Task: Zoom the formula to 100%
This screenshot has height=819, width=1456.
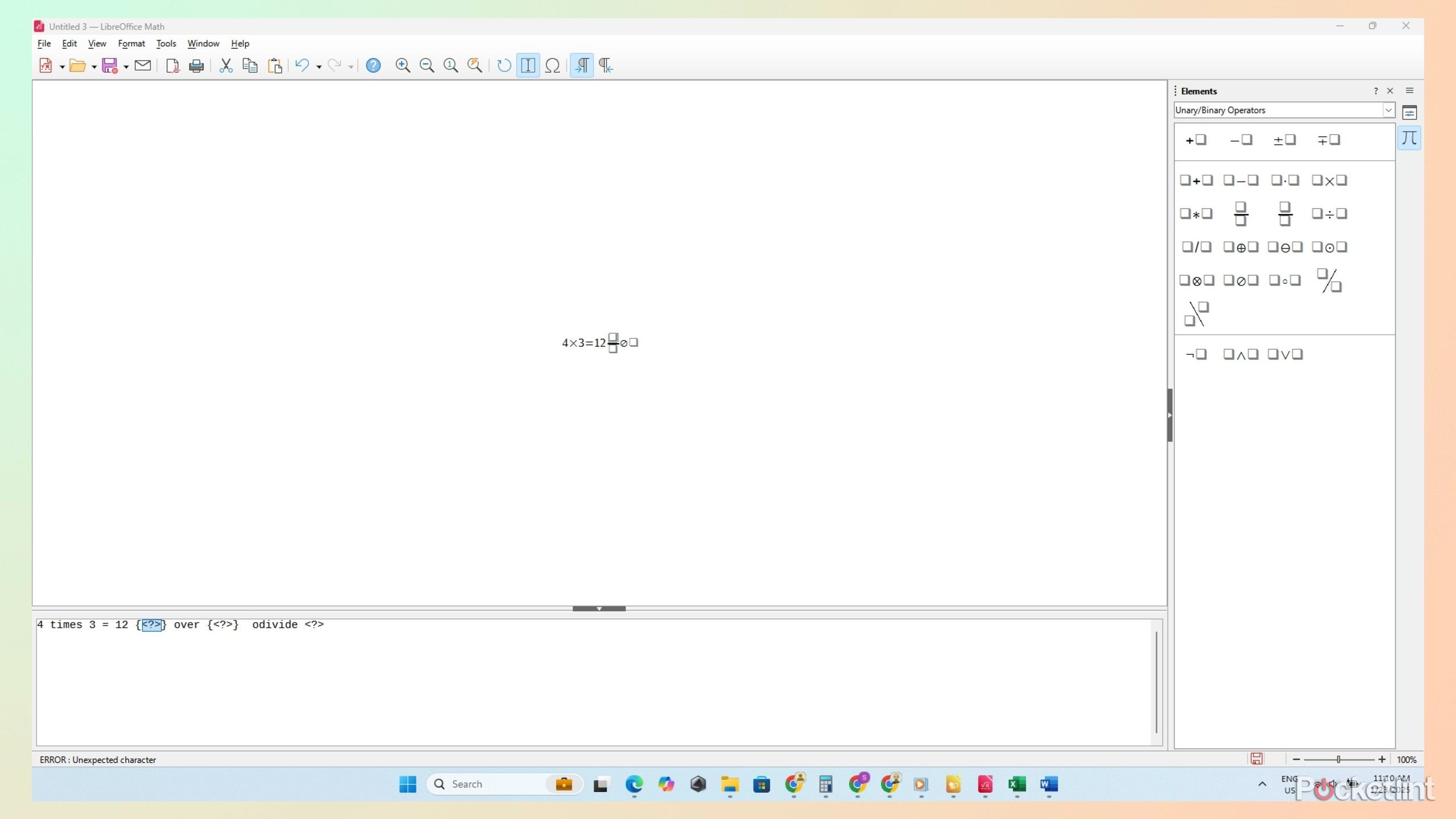Action: click(450, 65)
